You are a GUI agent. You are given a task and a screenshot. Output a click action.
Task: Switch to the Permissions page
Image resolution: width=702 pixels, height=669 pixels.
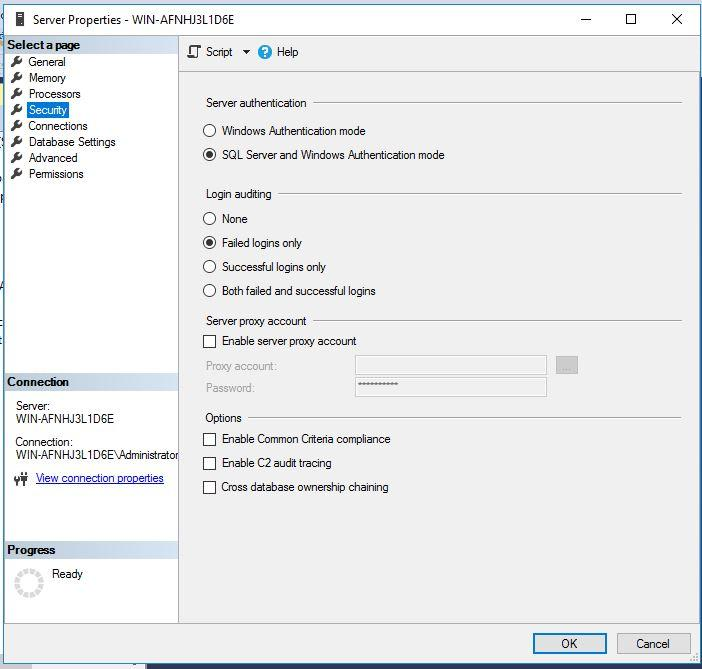pos(56,174)
